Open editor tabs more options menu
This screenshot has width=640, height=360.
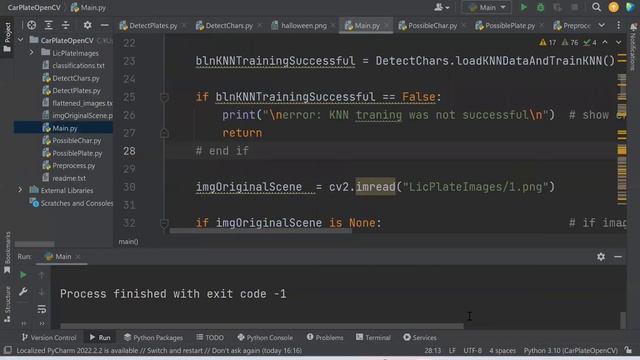[619, 25]
